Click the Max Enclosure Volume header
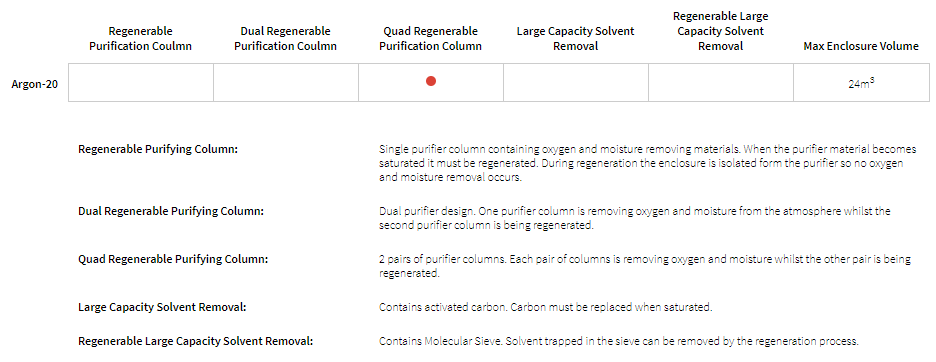This screenshot has width=936, height=362. (x=861, y=46)
